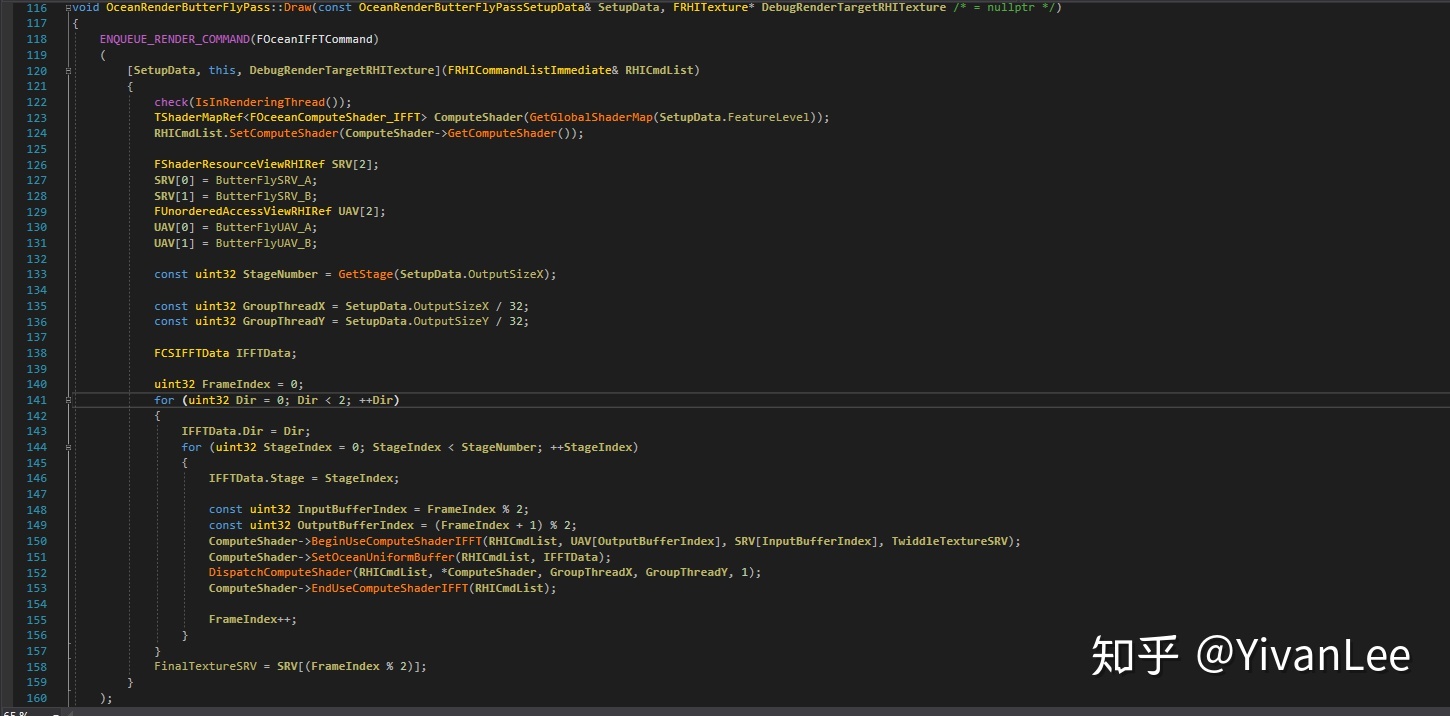The image size is (1450, 716).
Task: Click the GetGlobalShaderMap function call
Action: [x=590, y=118]
